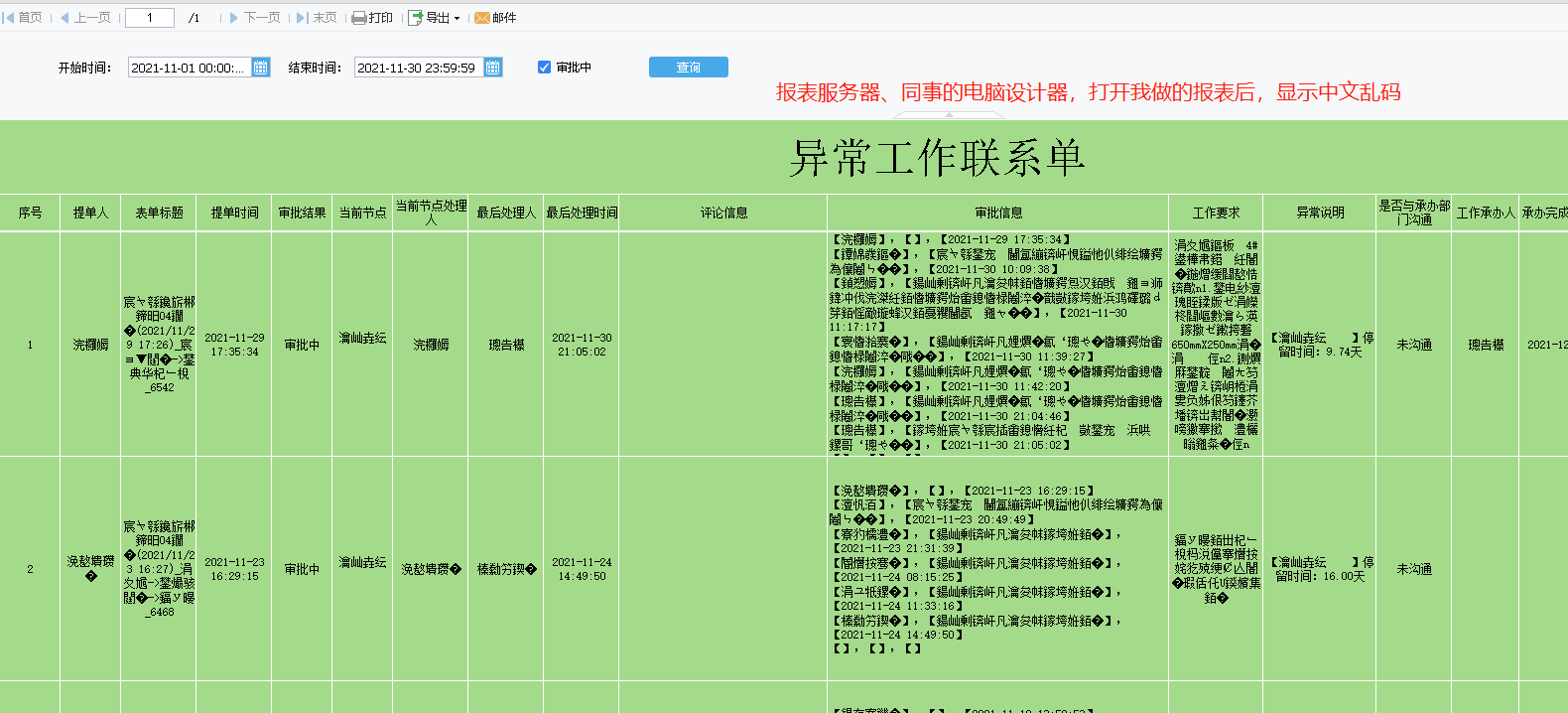Click the 2021-11-29 17:35:34 submit time cell
This screenshot has width=1568, height=713.
(234, 345)
